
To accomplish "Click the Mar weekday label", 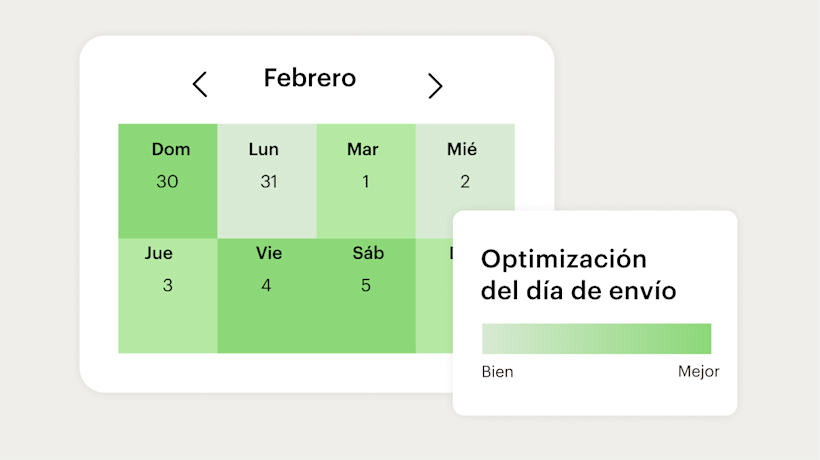I will click(x=363, y=150).
